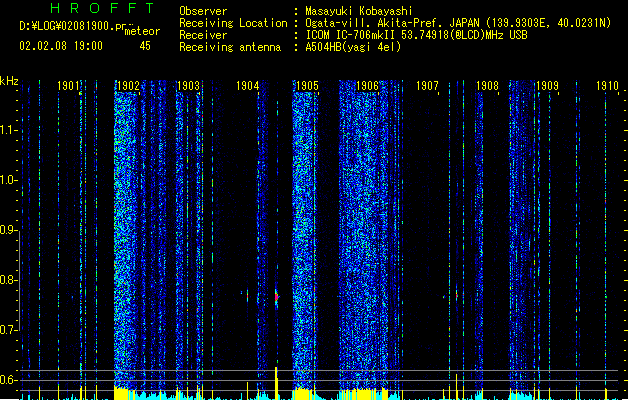Click the A504HB(yagi 4el) antenna text
Viewport: 629px width, 400px height.
[353, 47]
